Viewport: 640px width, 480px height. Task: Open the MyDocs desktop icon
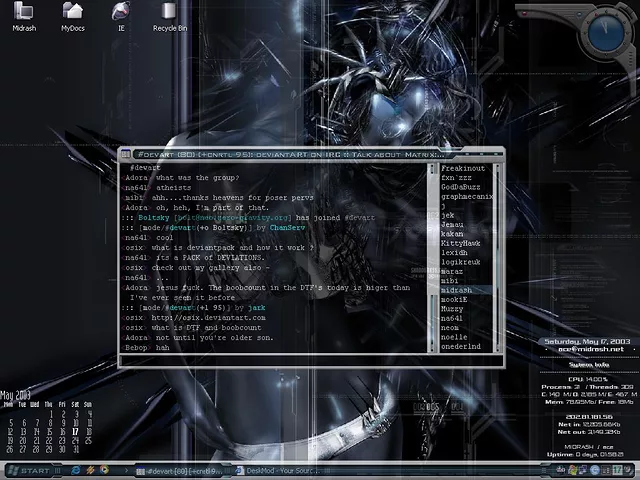73,16
